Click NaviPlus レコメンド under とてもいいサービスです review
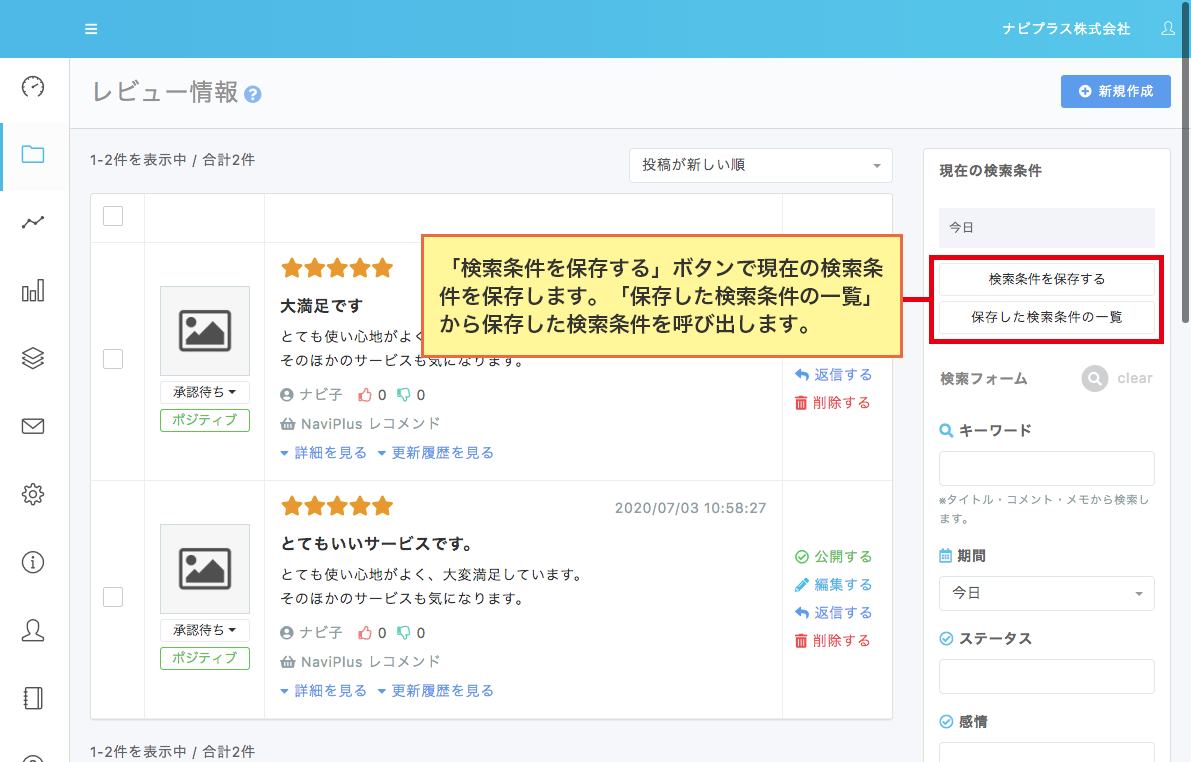Image resolution: width=1191 pixels, height=762 pixels. coord(361,662)
